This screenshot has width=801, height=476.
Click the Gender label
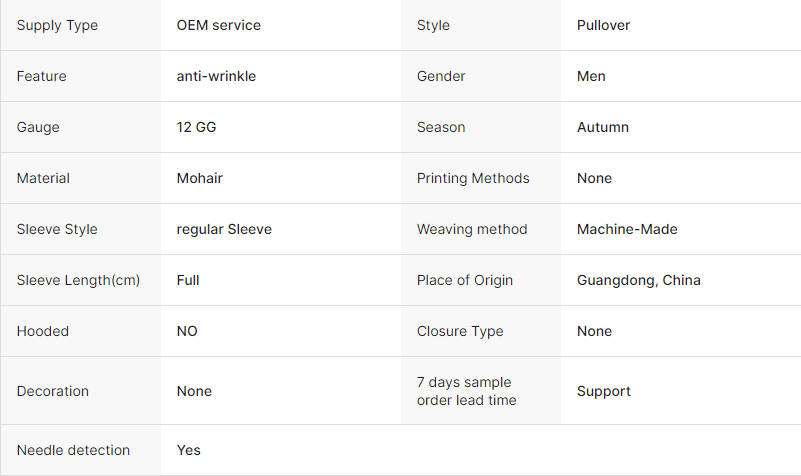pos(441,76)
